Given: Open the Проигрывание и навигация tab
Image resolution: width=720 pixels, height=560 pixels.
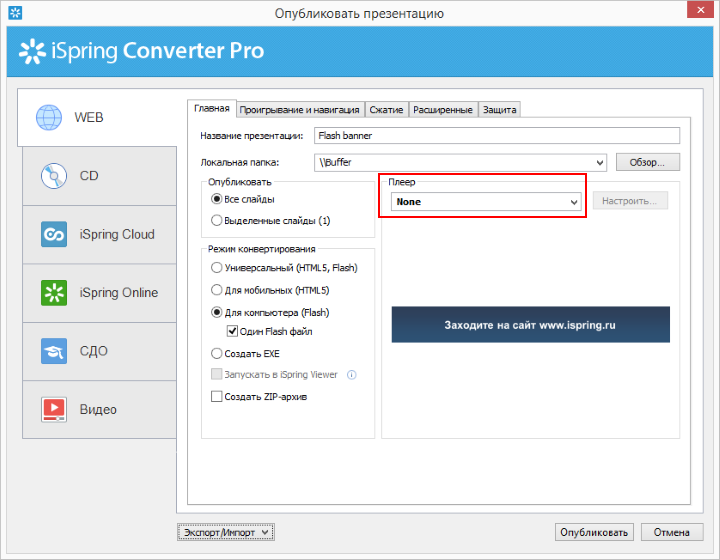Looking at the screenshot, I should [300, 110].
